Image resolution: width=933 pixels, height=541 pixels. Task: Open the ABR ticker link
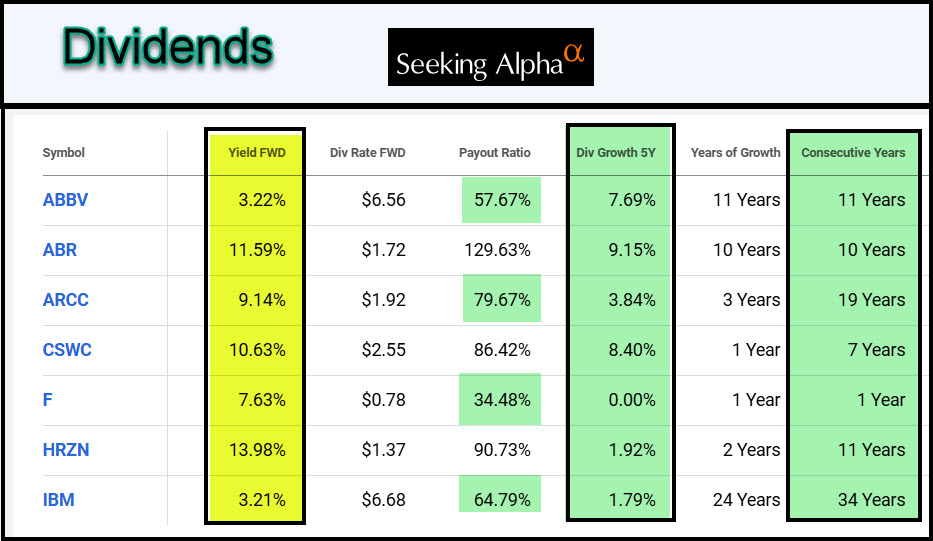(60, 250)
